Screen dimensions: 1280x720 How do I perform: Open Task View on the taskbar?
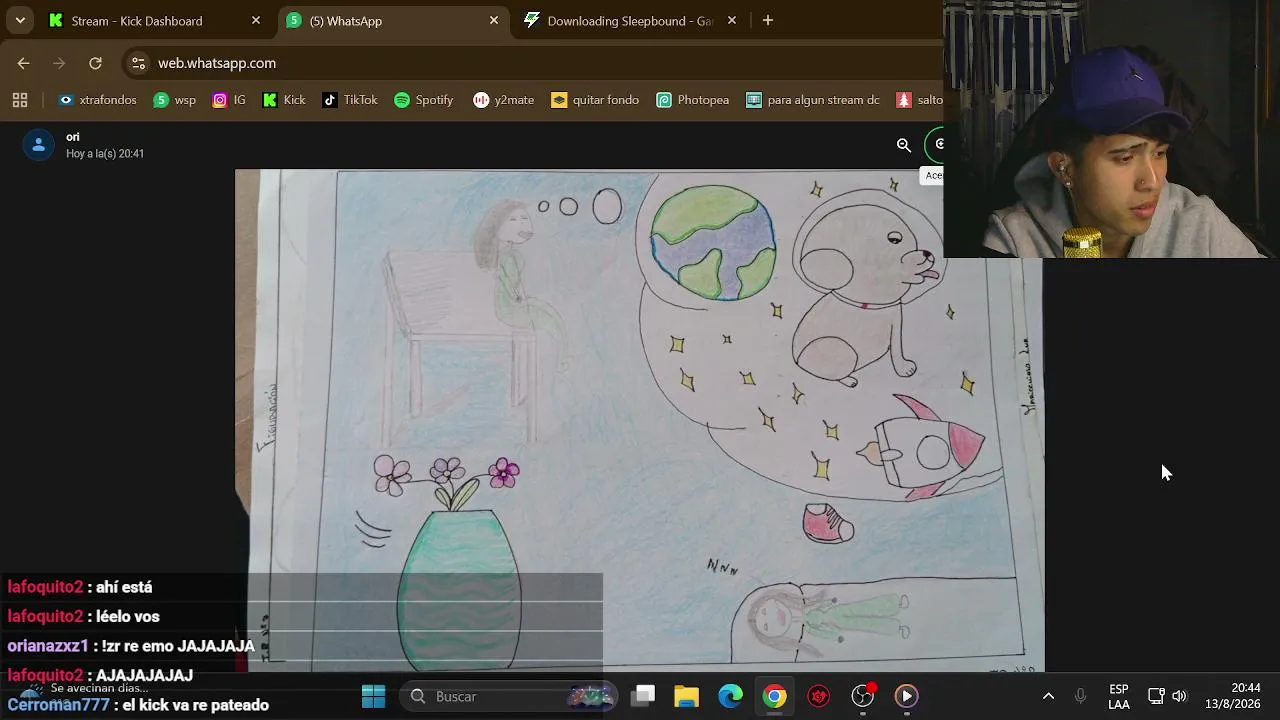point(644,696)
